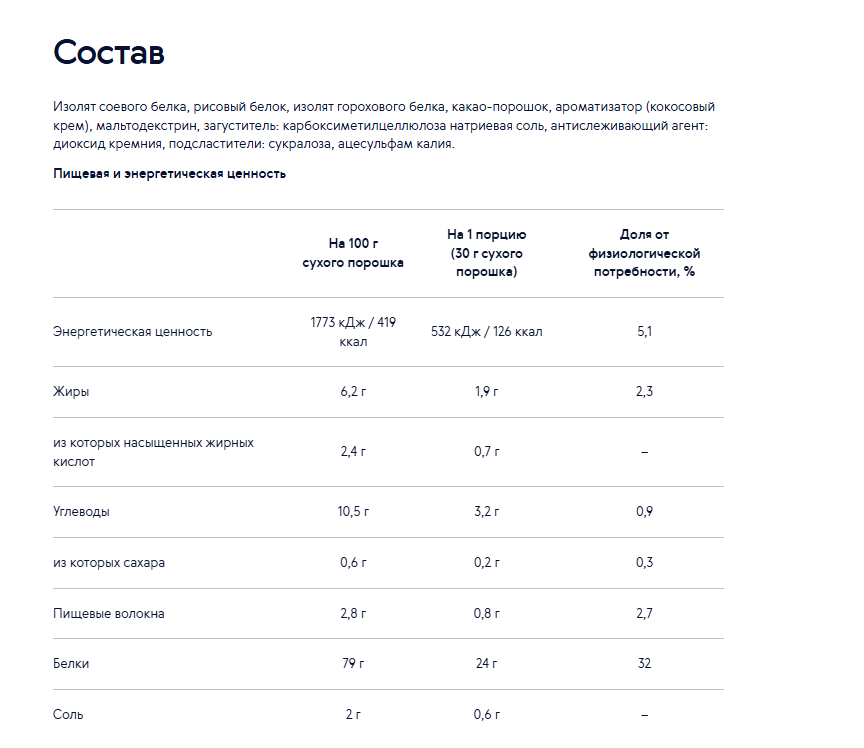864x748 pixels.
Task: Select the Соль row label
Action: (68, 715)
